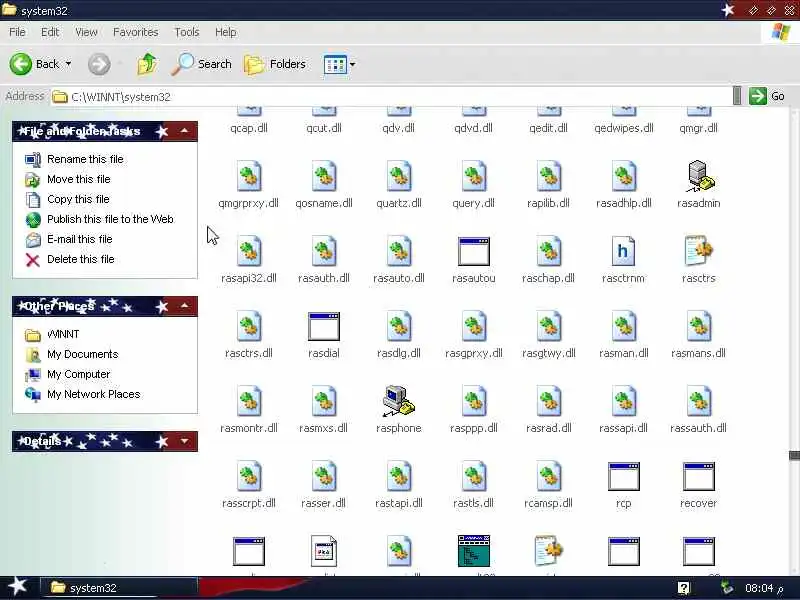Open the address bar dropdown
Viewport: 800px width, 600px height.
coord(737,96)
